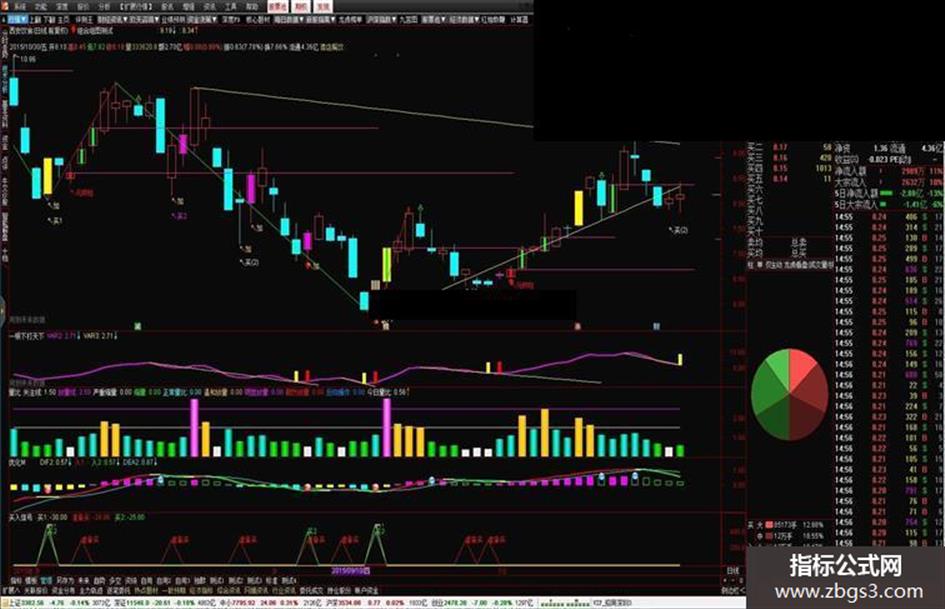Open 核心题材 toolbar item

(257, 19)
